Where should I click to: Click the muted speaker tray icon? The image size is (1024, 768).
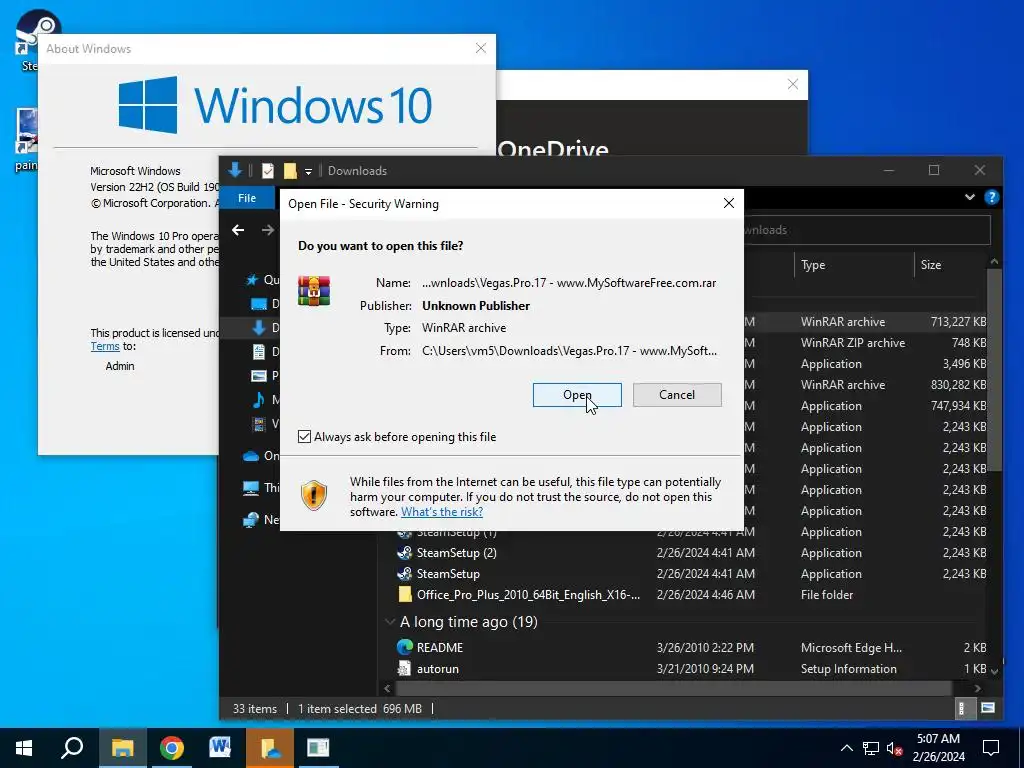point(895,748)
